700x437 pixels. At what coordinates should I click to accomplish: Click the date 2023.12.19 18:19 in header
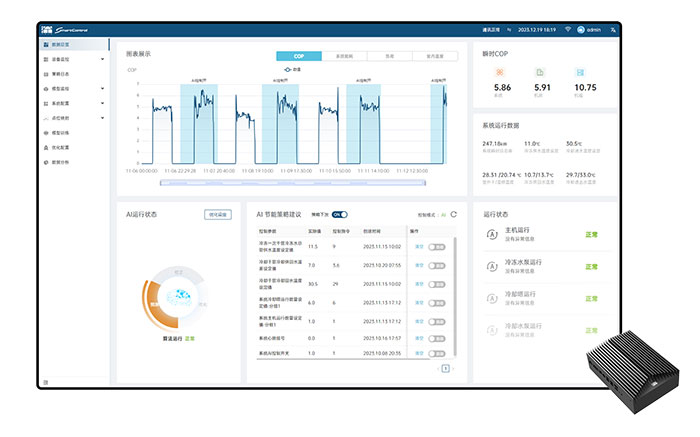(x=537, y=30)
